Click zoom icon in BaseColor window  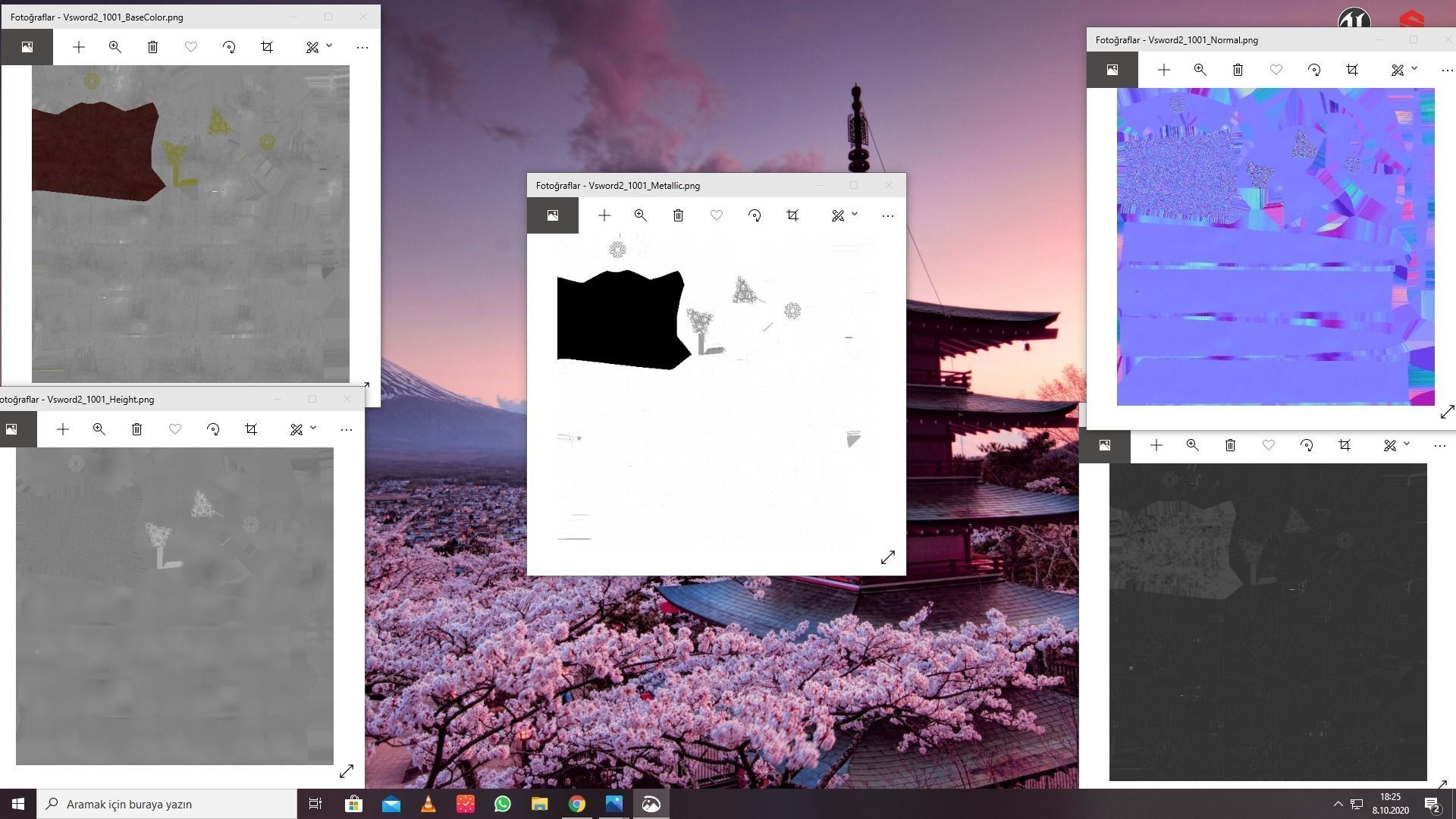tap(115, 47)
